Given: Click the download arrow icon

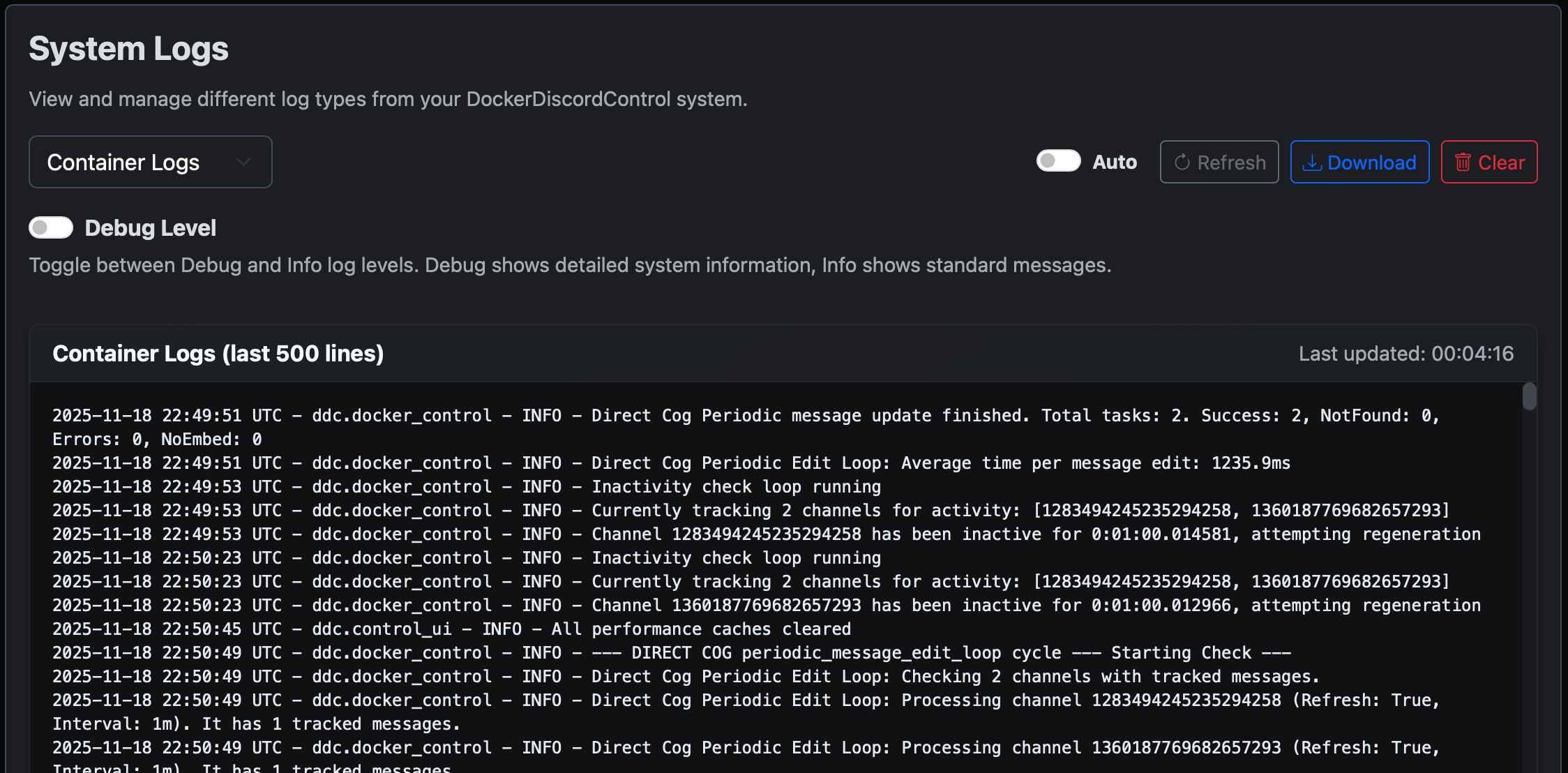Looking at the screenshot, I should pyautogui.click(x=1313, y=162).
